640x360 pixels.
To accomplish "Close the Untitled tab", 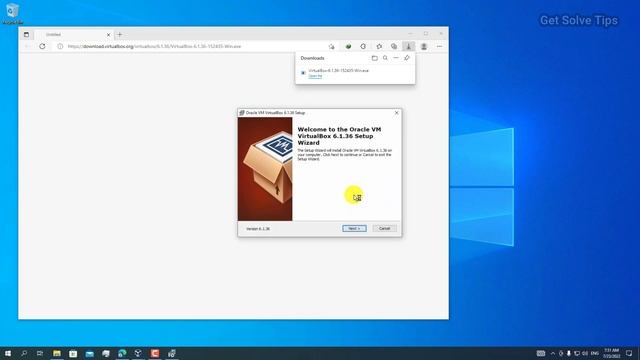I will click(109, 35).
